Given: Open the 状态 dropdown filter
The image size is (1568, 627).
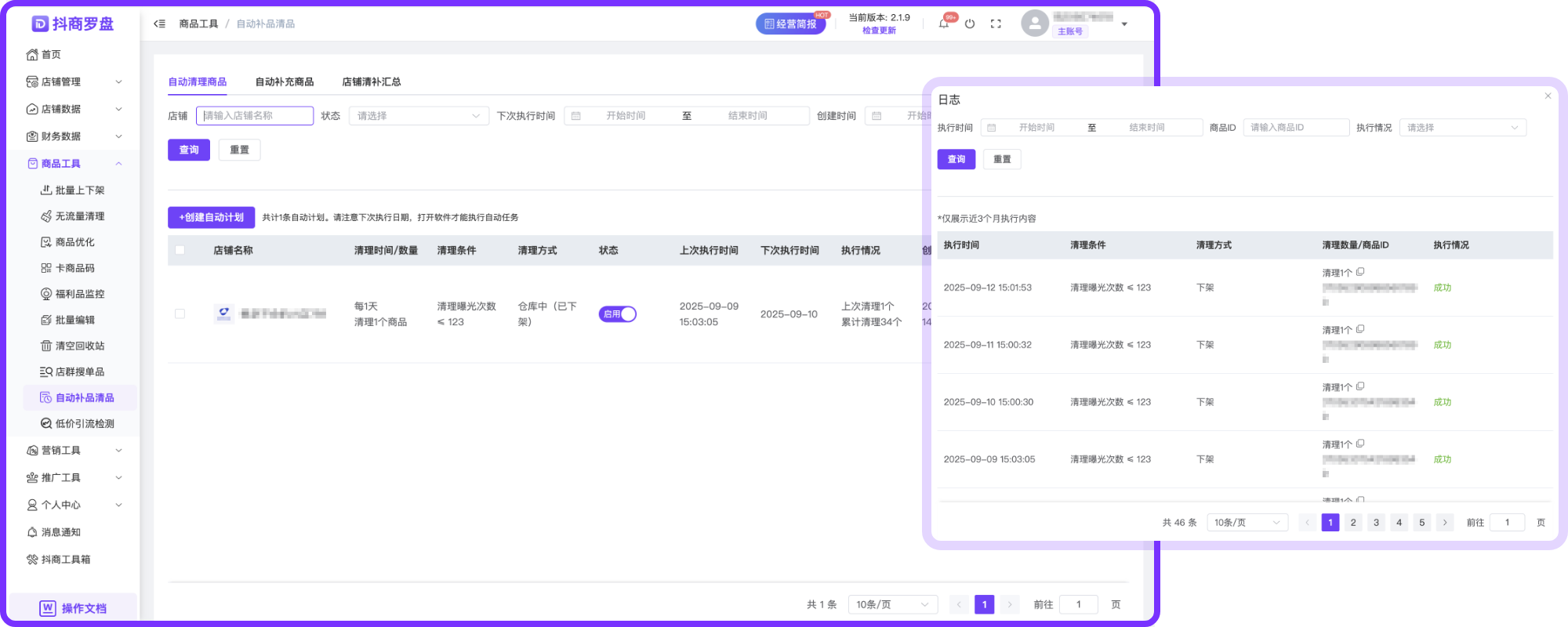Looking at the screenshot, I should tap(419, 116).
